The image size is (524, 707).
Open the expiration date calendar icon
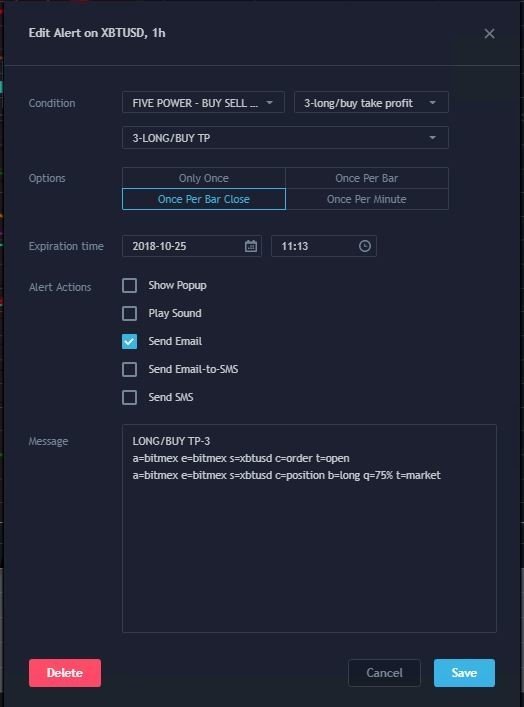251,246
